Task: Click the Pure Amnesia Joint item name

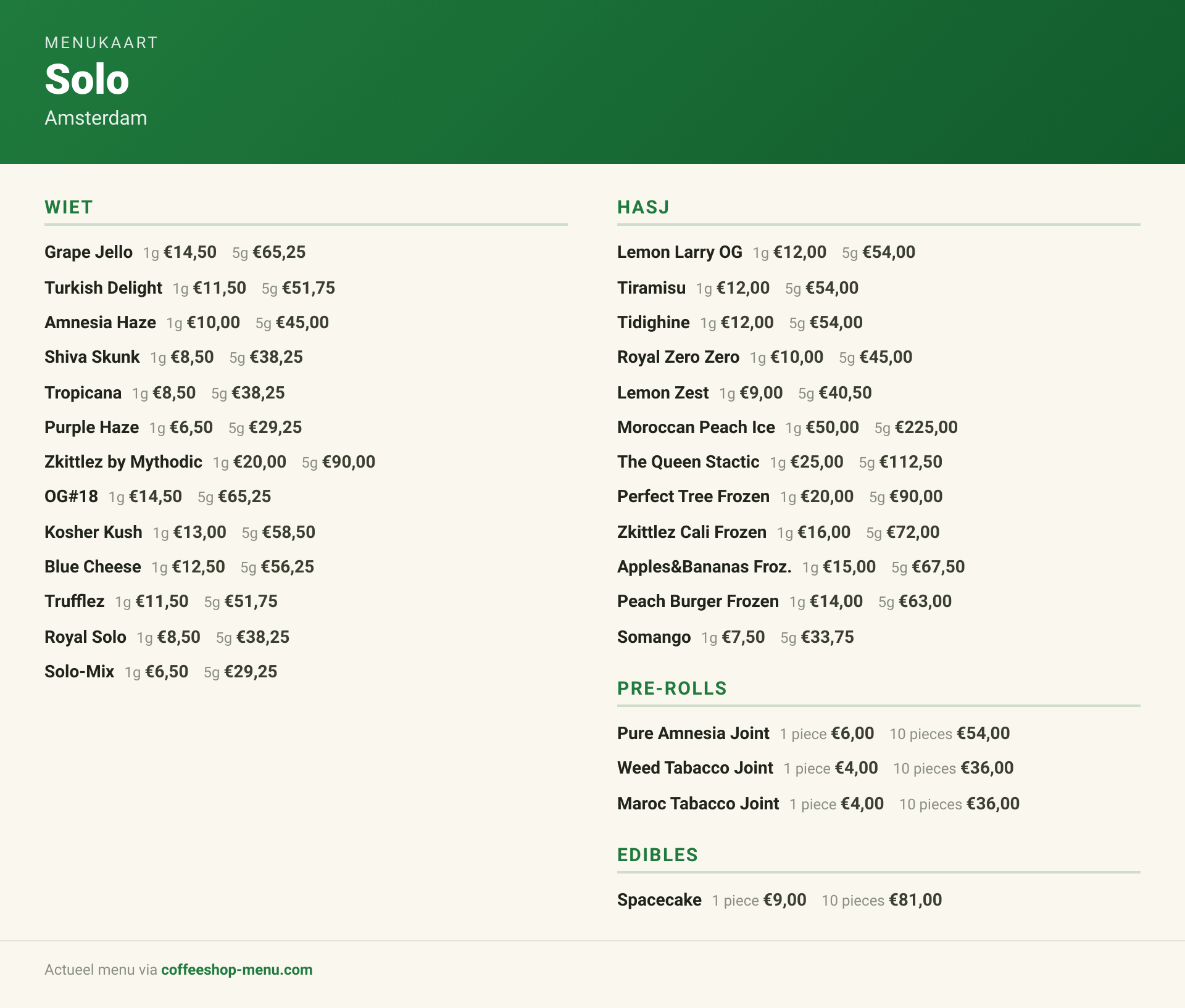Action: point(693,733)
